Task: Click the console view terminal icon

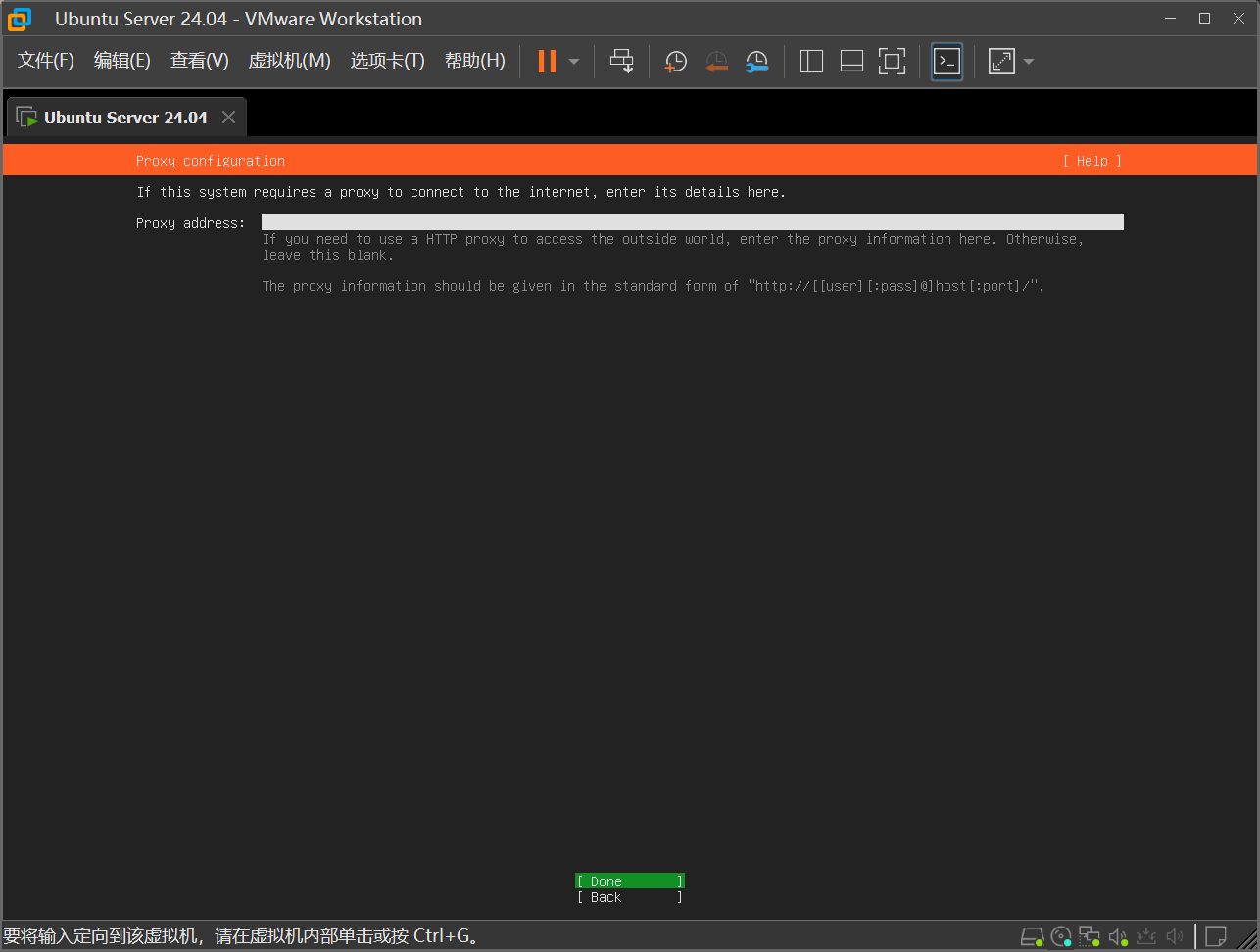Action: [x=946, y=62]
